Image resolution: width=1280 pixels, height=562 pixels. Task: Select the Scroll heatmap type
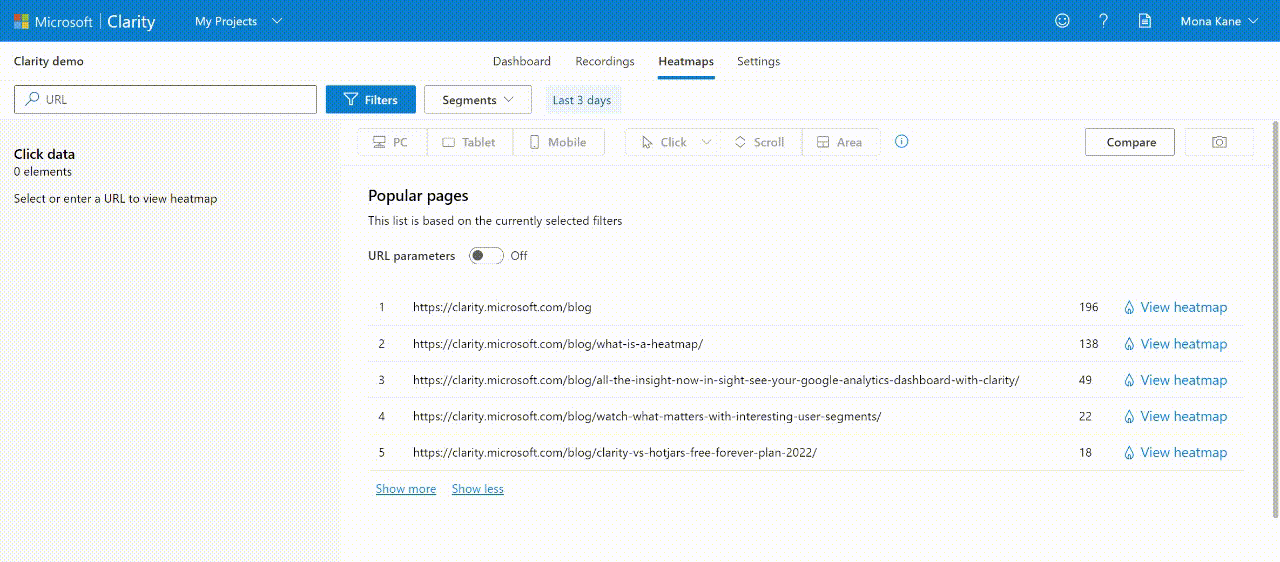[x=759, y=142]
